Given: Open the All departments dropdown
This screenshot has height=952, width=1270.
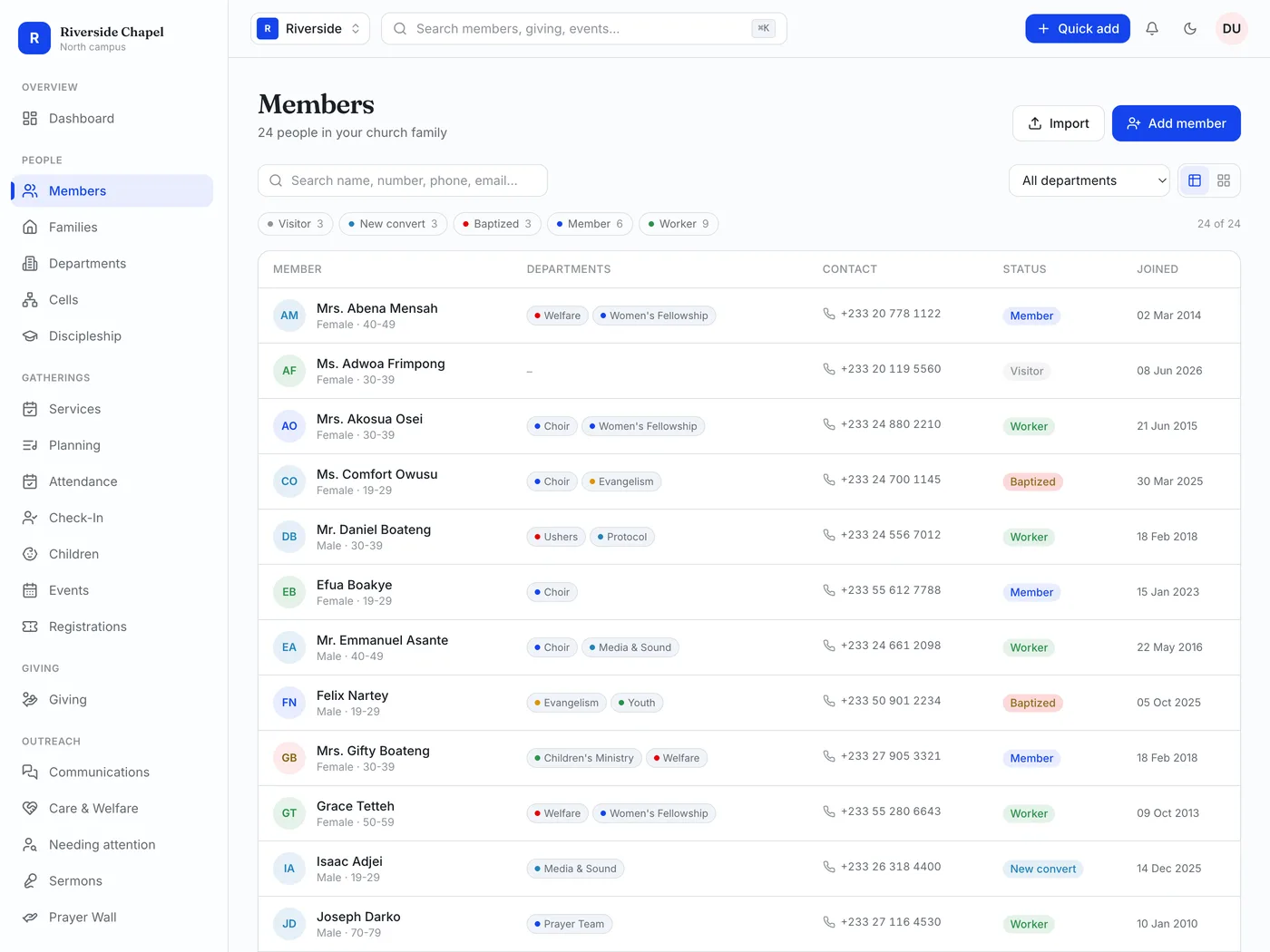Looking at the screenshot, I should coord(1089,180).
